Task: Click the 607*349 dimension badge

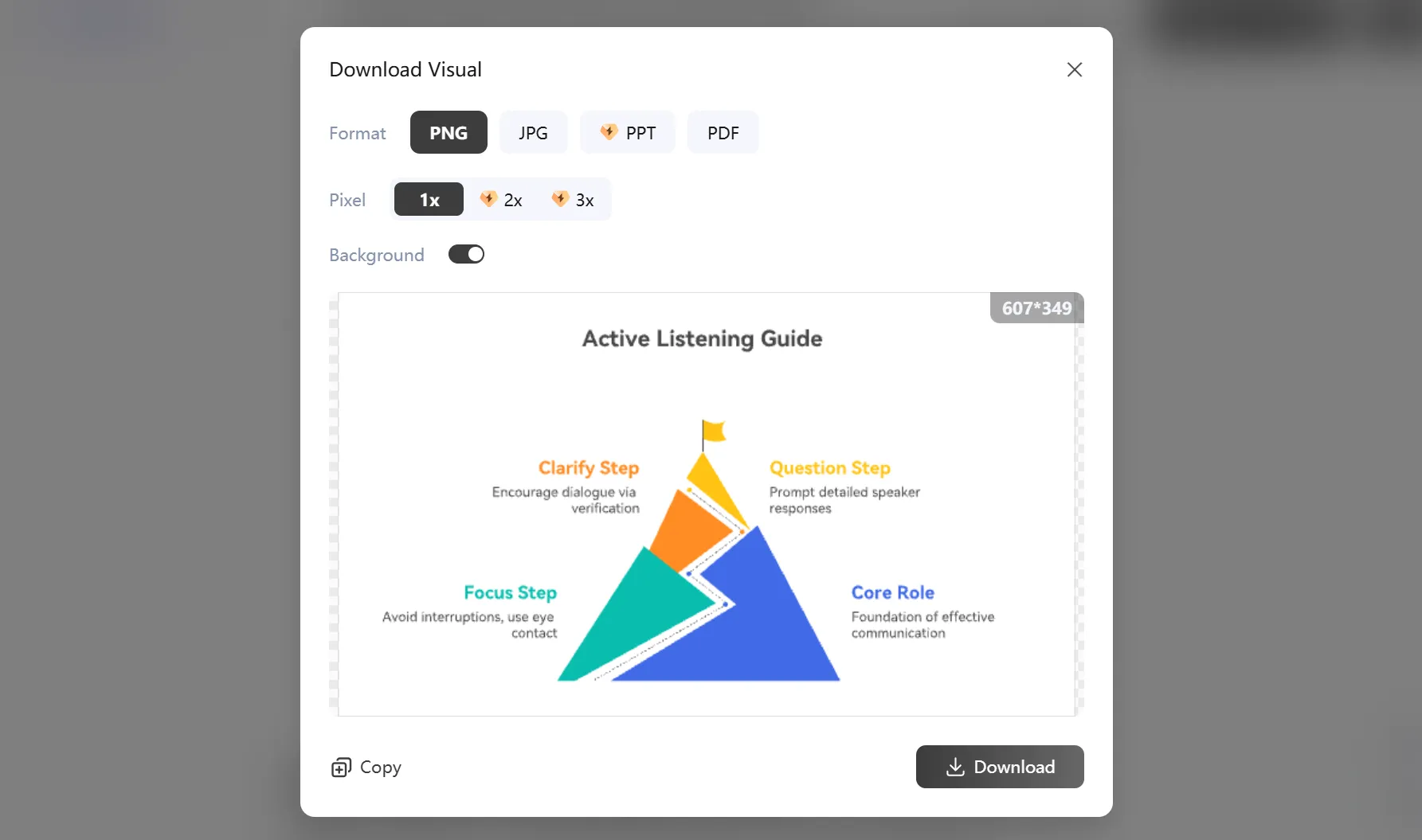Action: (1036, 308)
